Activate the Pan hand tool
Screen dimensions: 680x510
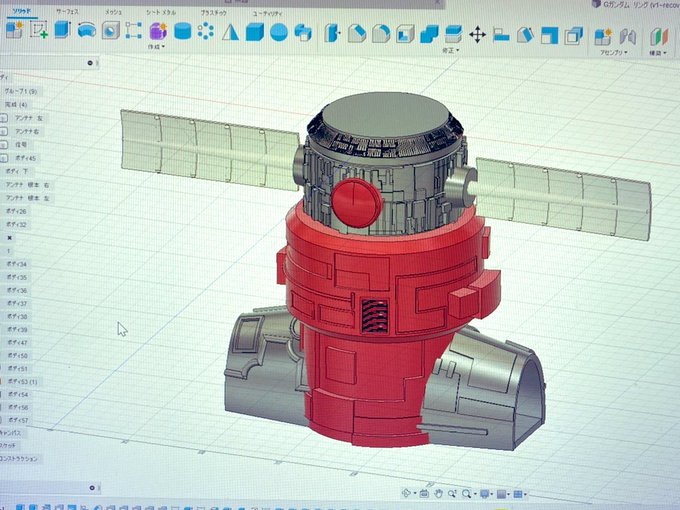[438, 494]
